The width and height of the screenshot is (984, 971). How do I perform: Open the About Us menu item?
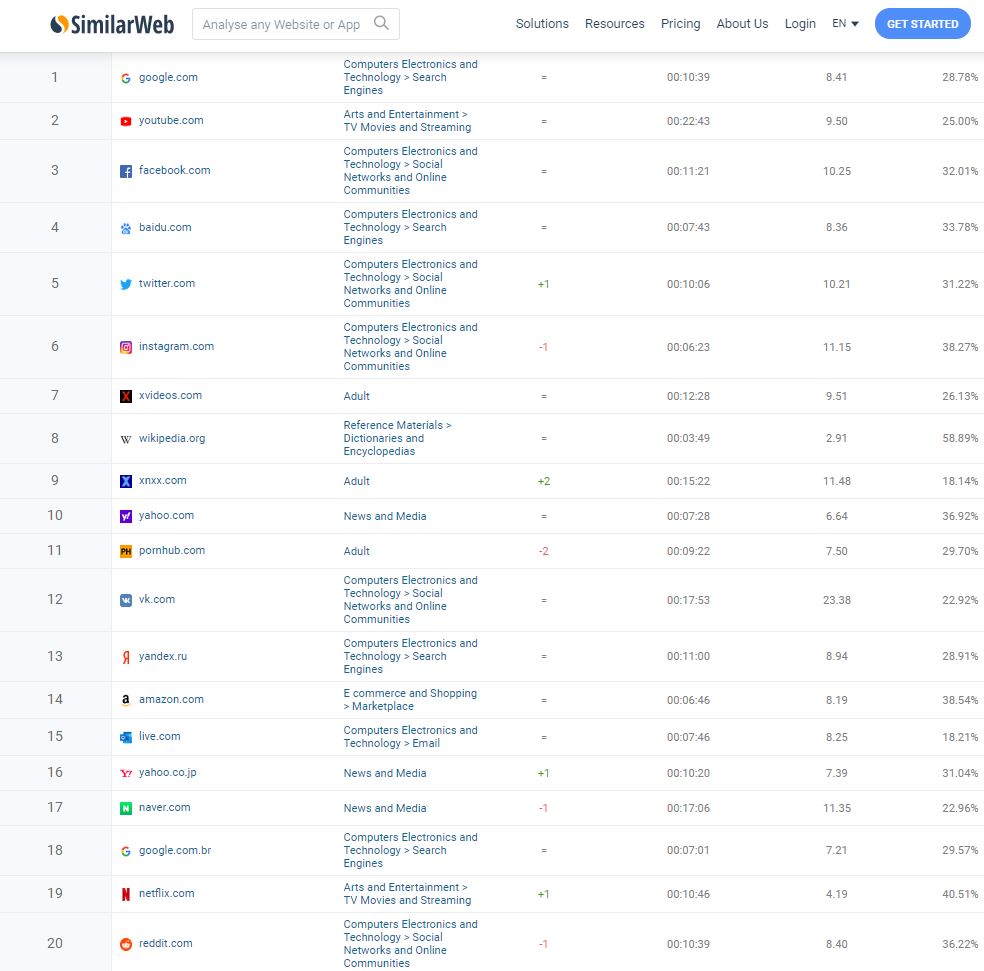[742, 24]
